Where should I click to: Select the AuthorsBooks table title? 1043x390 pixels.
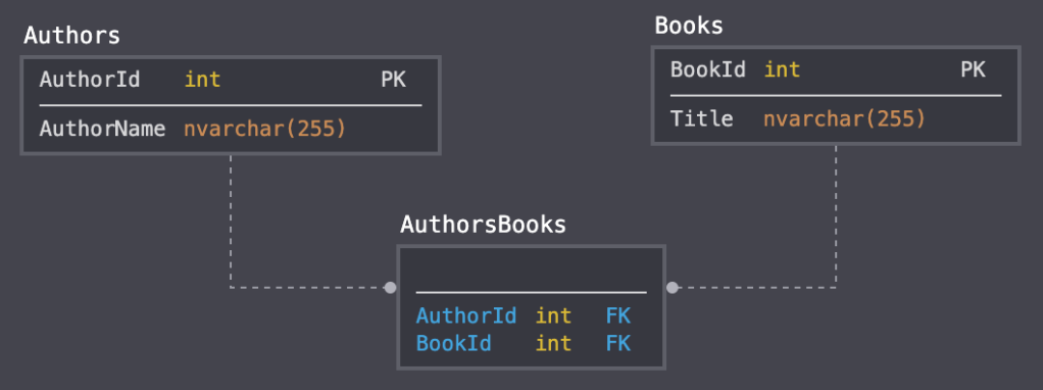click(x=483, y=225)
